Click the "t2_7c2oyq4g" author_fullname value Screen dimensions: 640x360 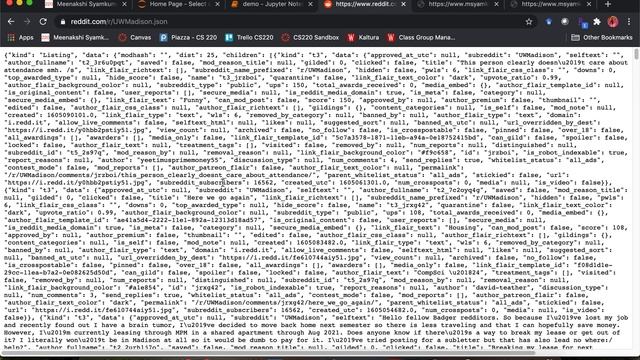[x=460, y=190]
